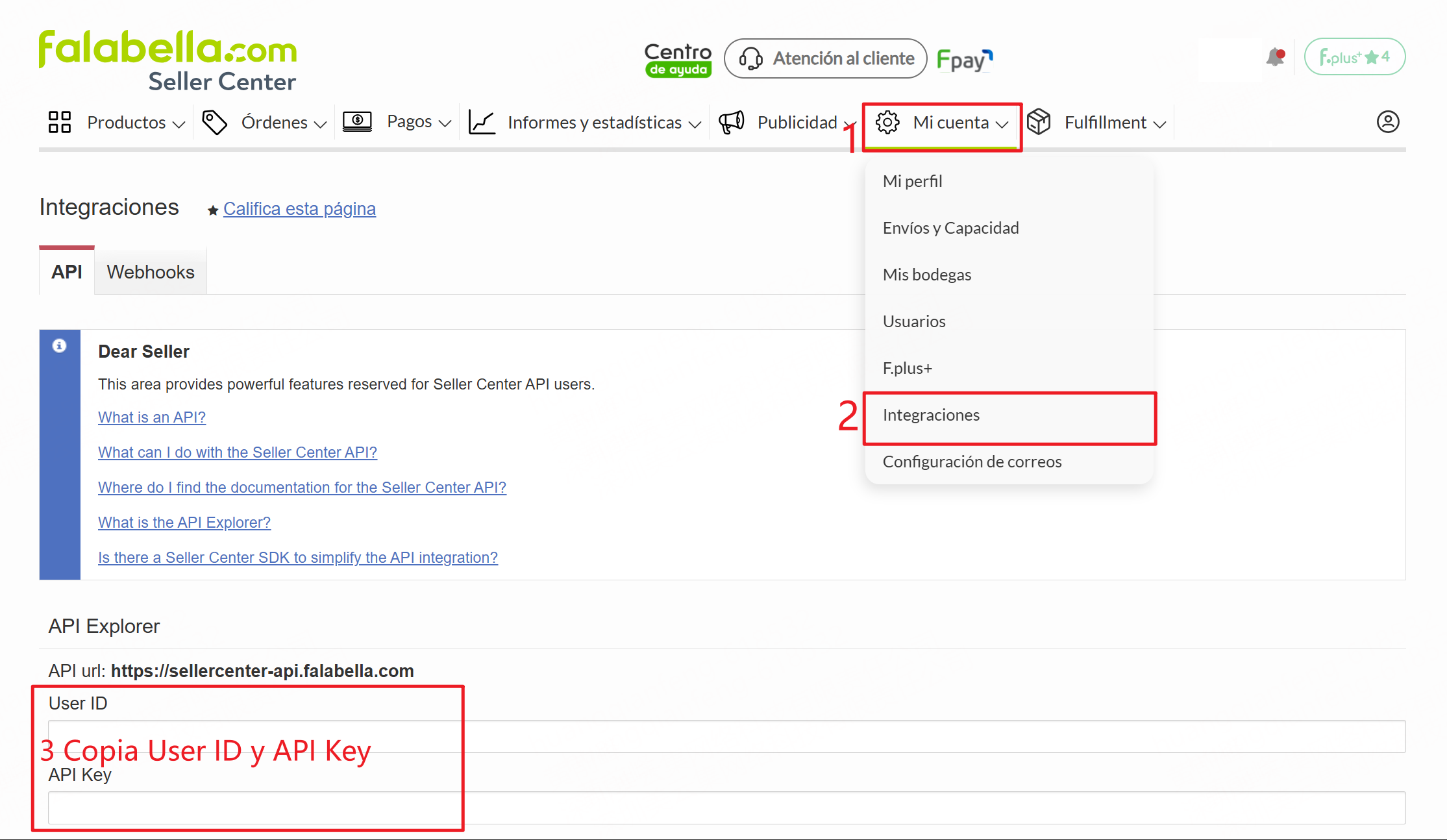Open the Centro de ayuda badge
1447x840 pixels.
(x=677, y=58)
